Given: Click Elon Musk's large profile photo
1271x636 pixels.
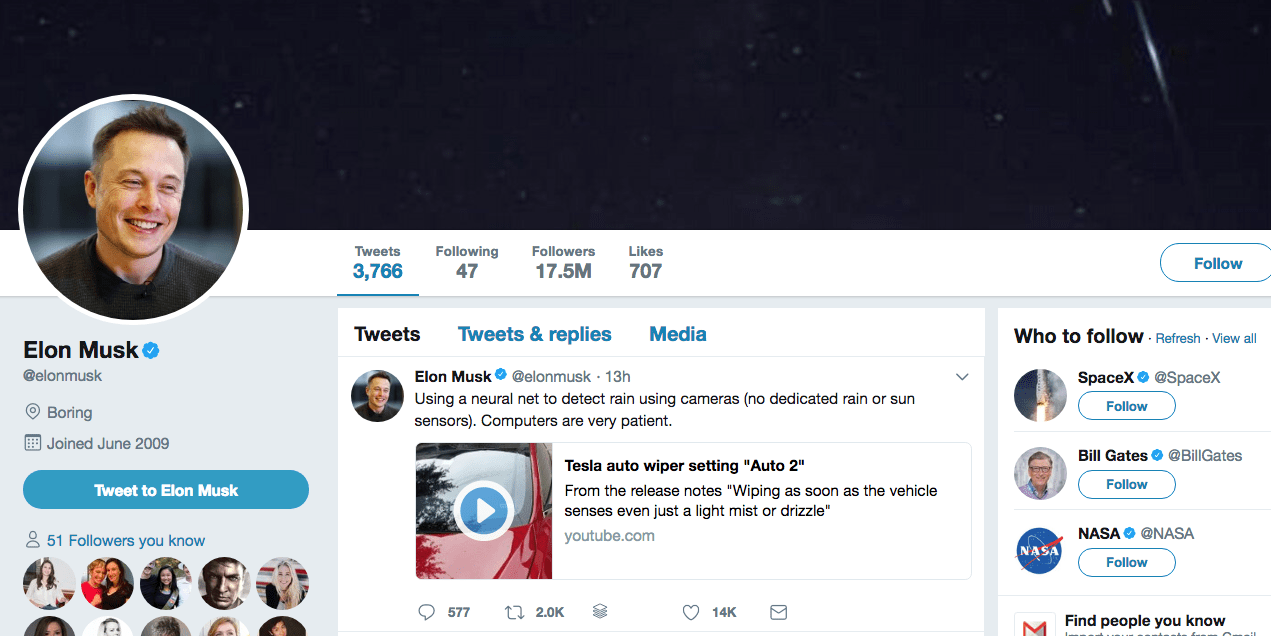Looking at the screenshot, I should (134, 209).
